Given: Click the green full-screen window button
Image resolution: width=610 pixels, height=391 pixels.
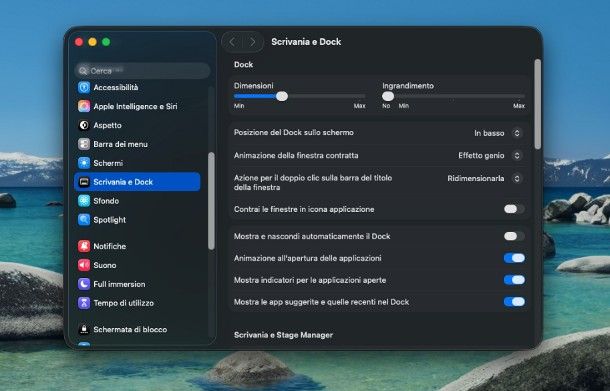Looking at the screenshot, I should [106, 42].
